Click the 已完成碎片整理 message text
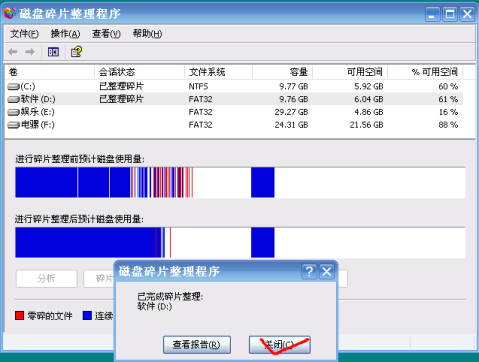This screenshot has width=479, height=362. [x=170, y=296]
